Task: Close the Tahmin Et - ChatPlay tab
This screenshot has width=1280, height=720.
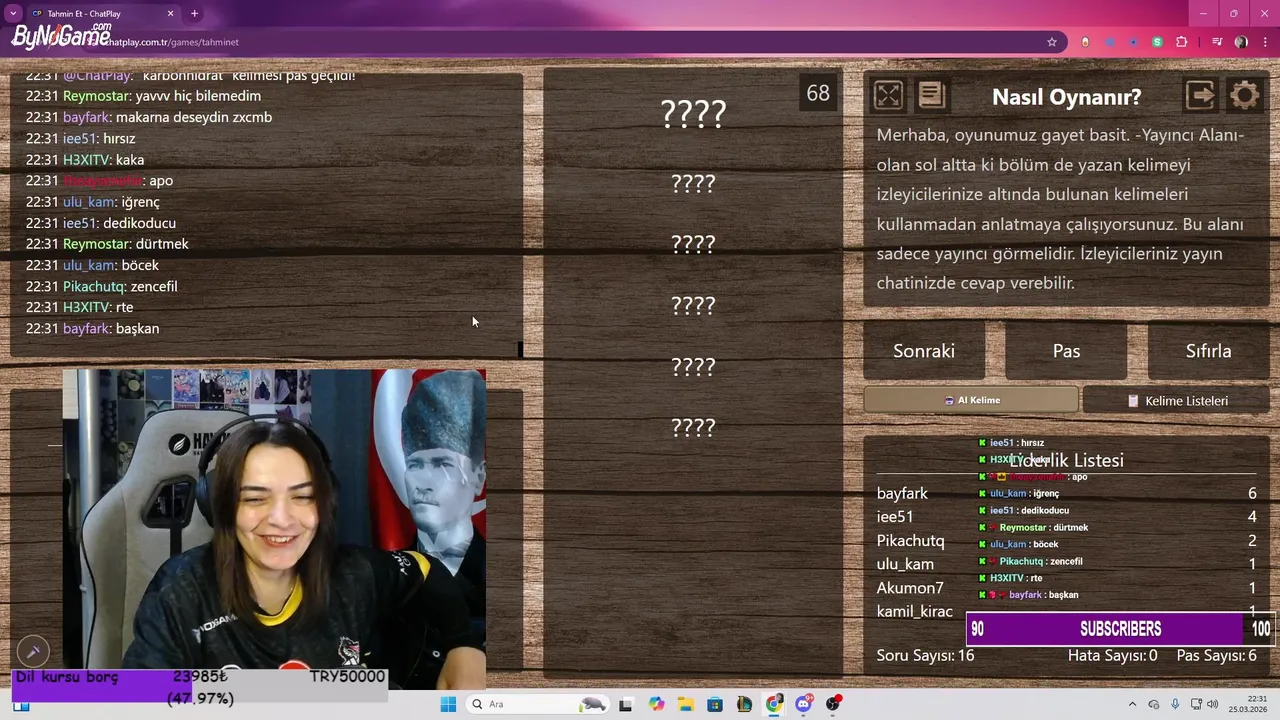Action: 170,13
